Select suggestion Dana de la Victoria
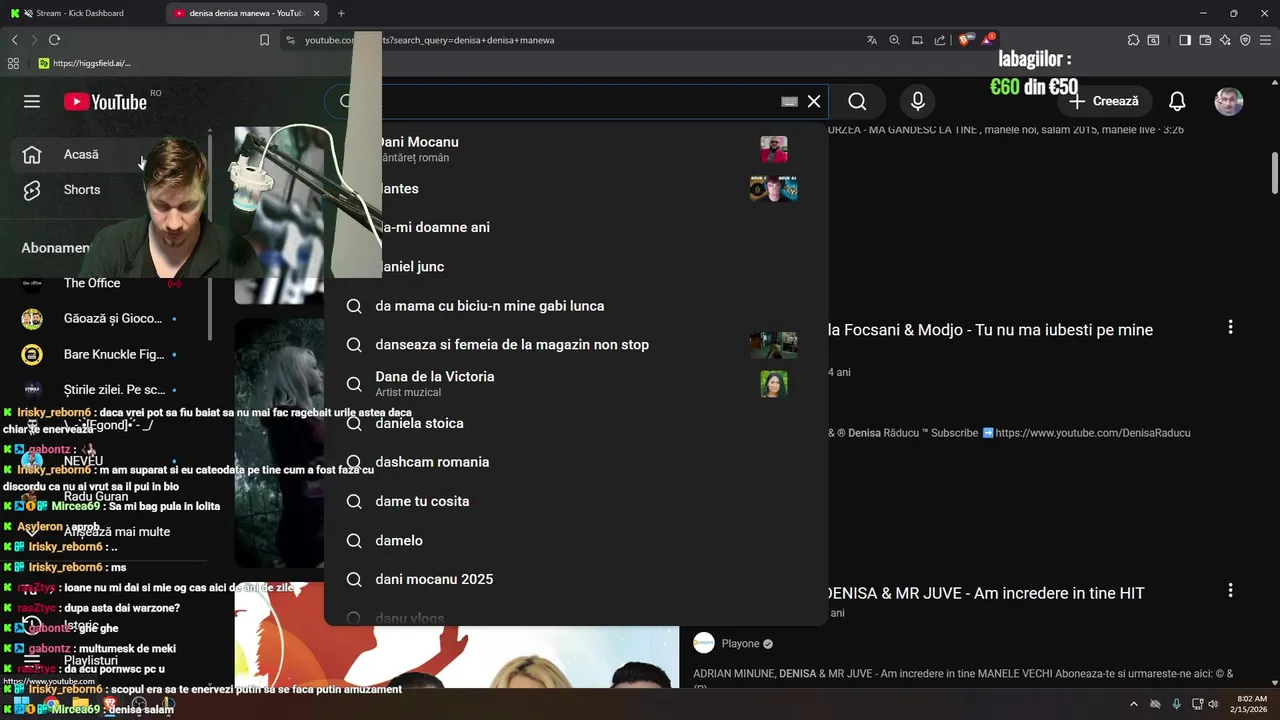Image resolution: width=1280 pixels, height=720 pixels. [576, 384]
